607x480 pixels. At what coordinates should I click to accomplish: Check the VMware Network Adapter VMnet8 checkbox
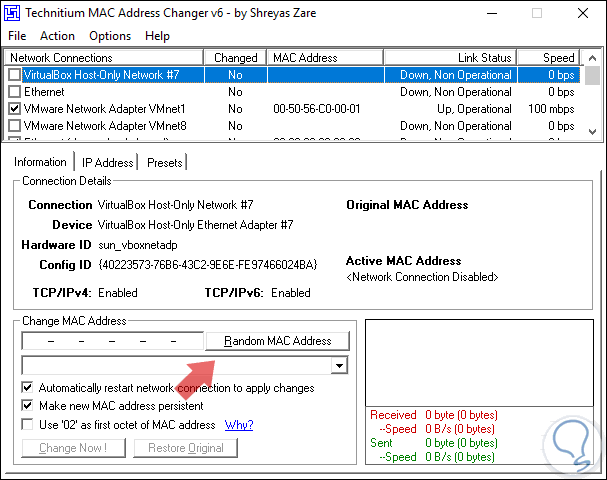(x=14, y=126)
